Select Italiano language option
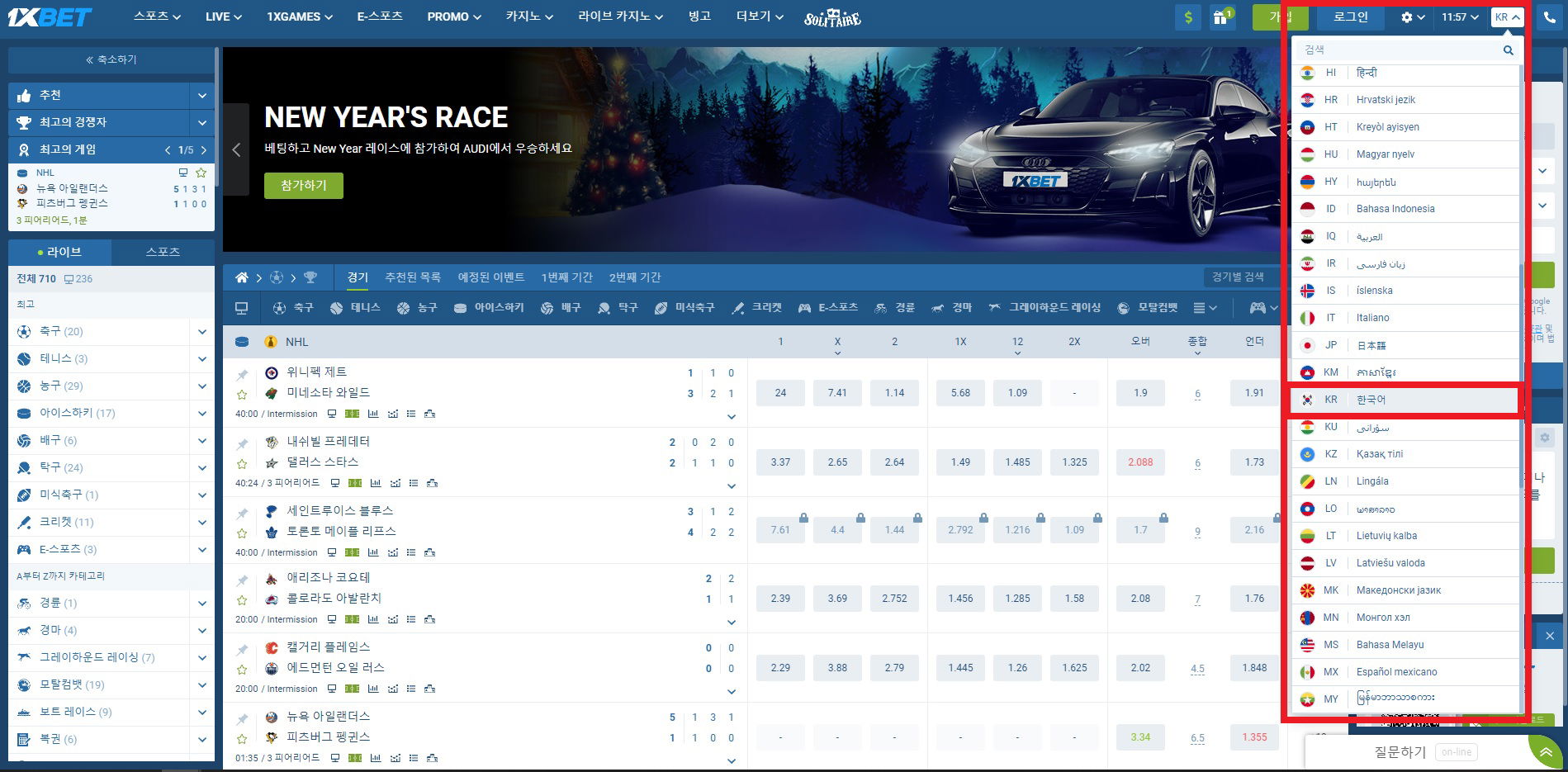 [1405, 318]
